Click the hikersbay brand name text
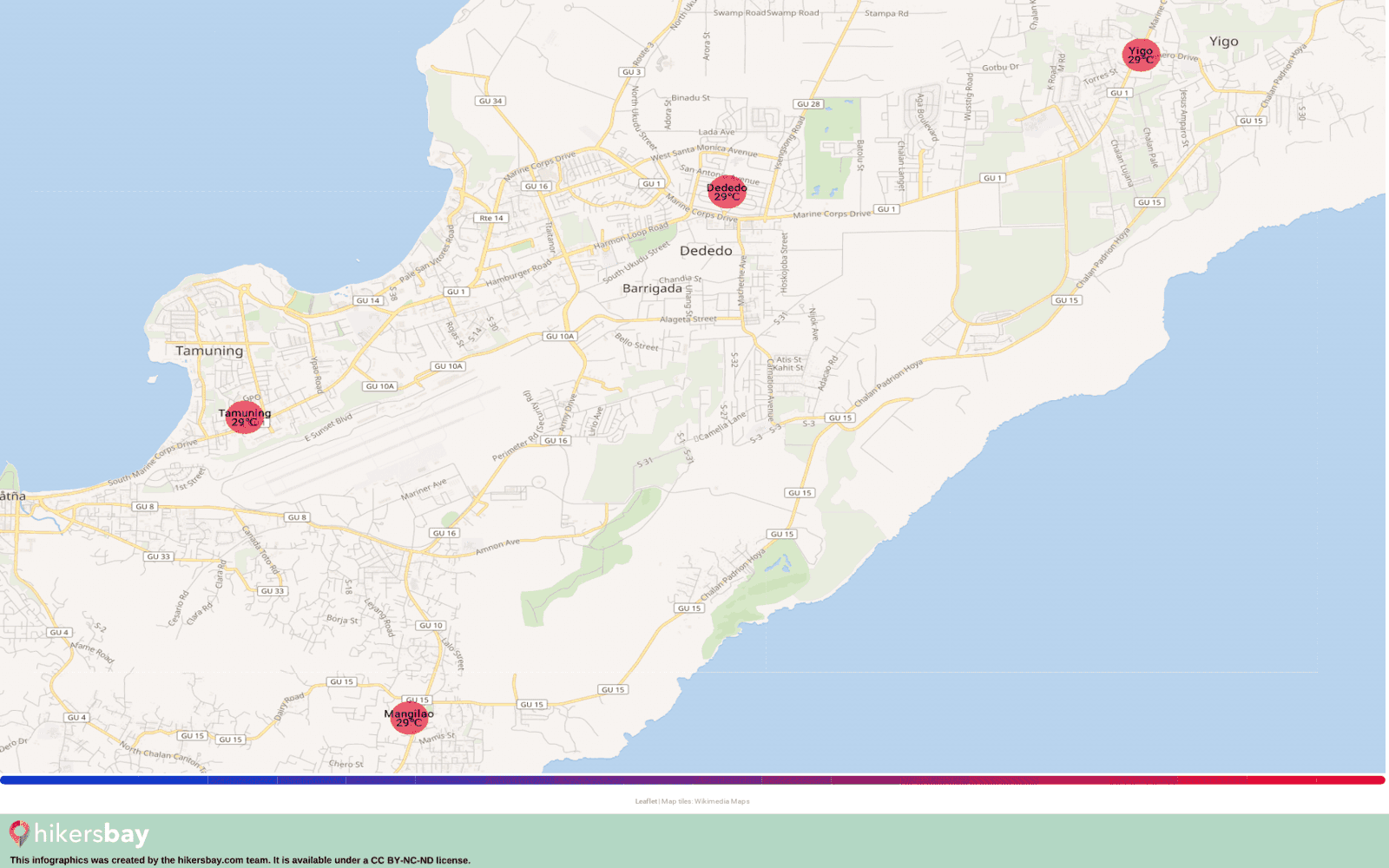Image resolution: width=1389 pixels, height=868 pixels. tap(91, 834)
